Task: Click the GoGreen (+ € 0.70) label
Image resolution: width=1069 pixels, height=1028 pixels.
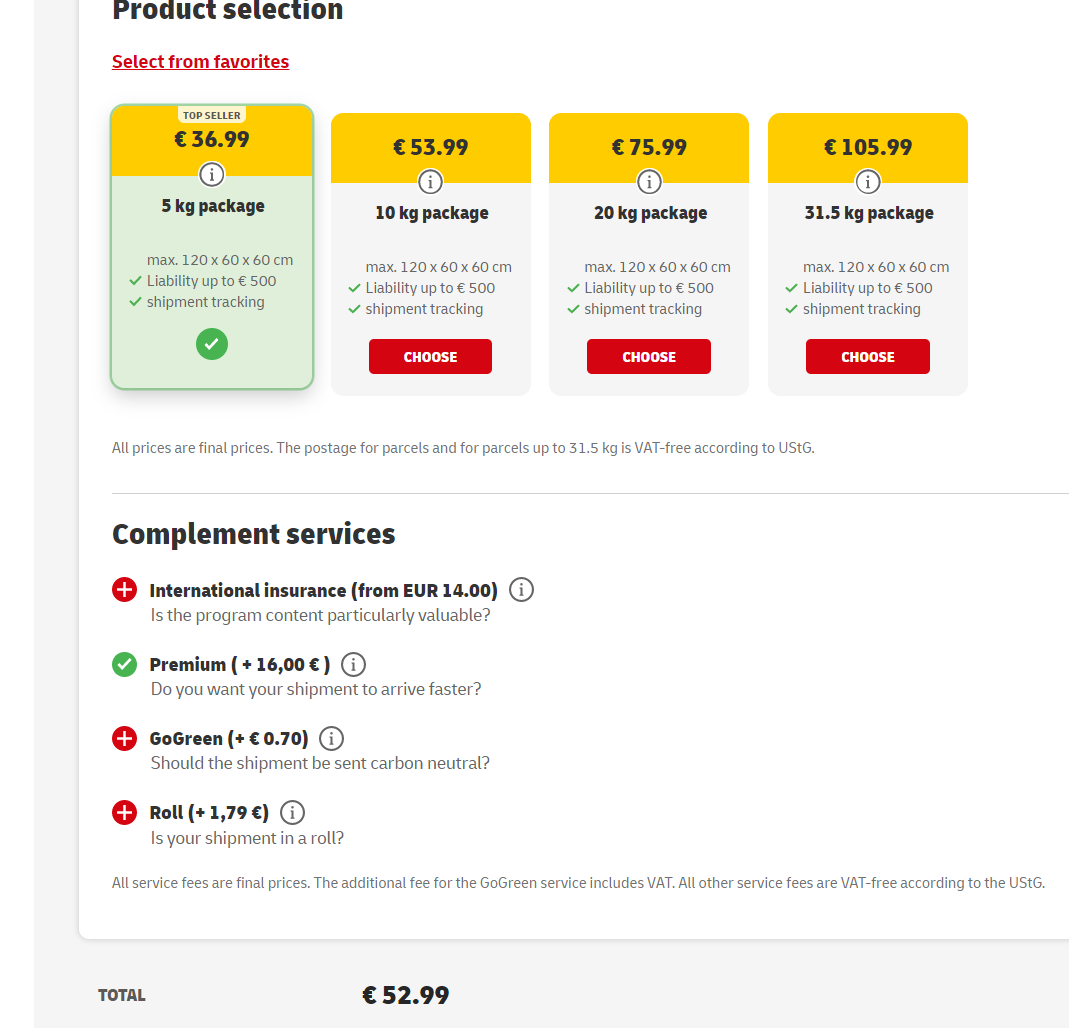Action: click(x=229, y=739)
